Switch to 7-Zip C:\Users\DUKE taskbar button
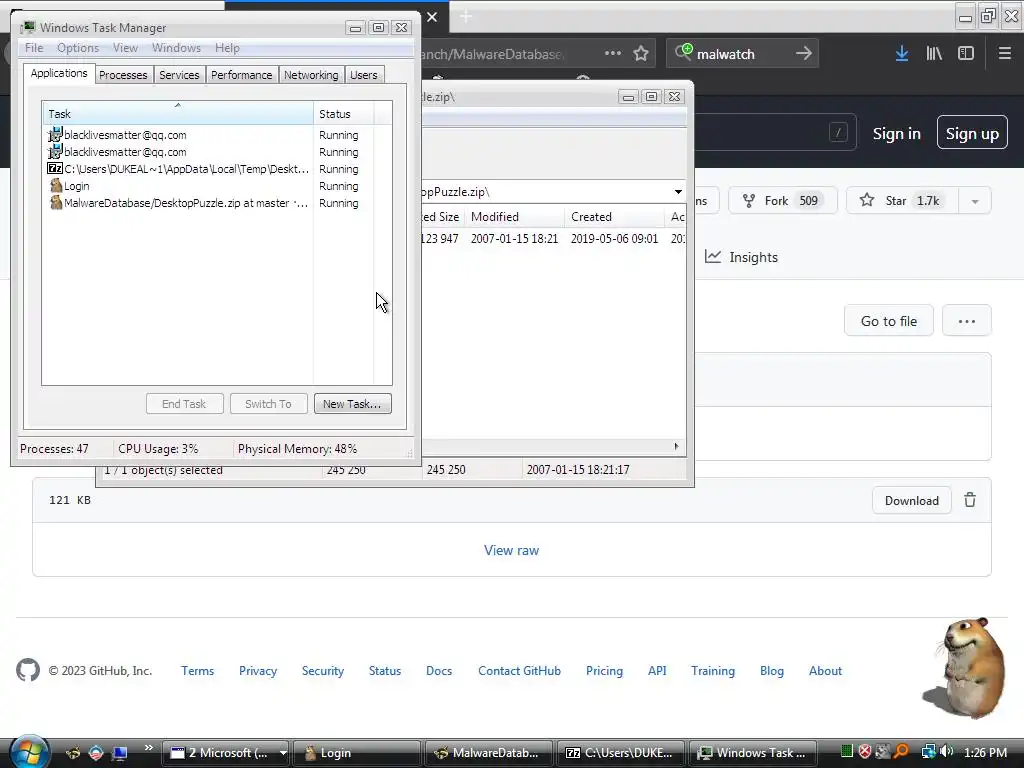1024x768 pixels. click(x=620, y=753)
